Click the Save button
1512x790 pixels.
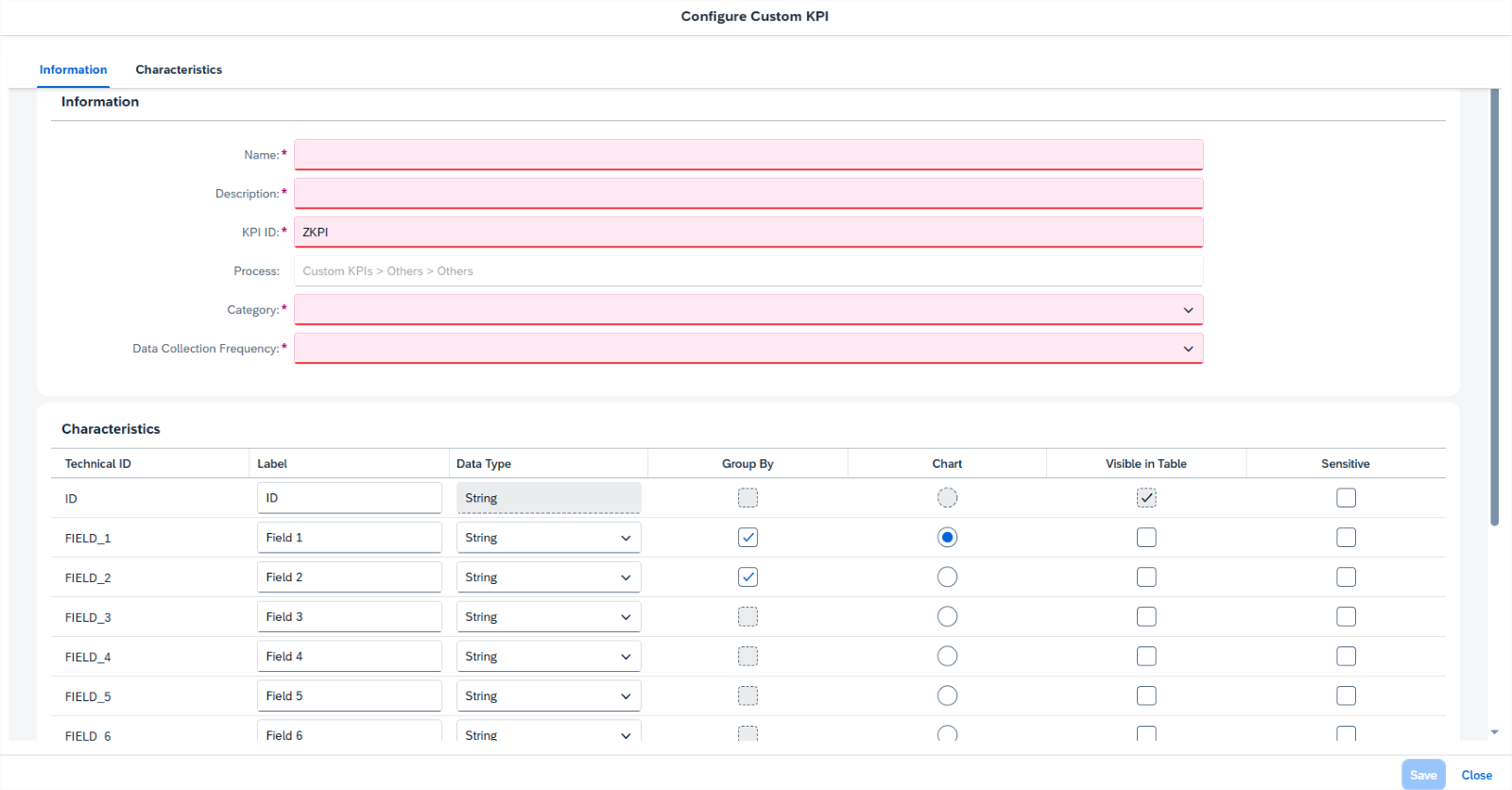[x=1423, y=775]
